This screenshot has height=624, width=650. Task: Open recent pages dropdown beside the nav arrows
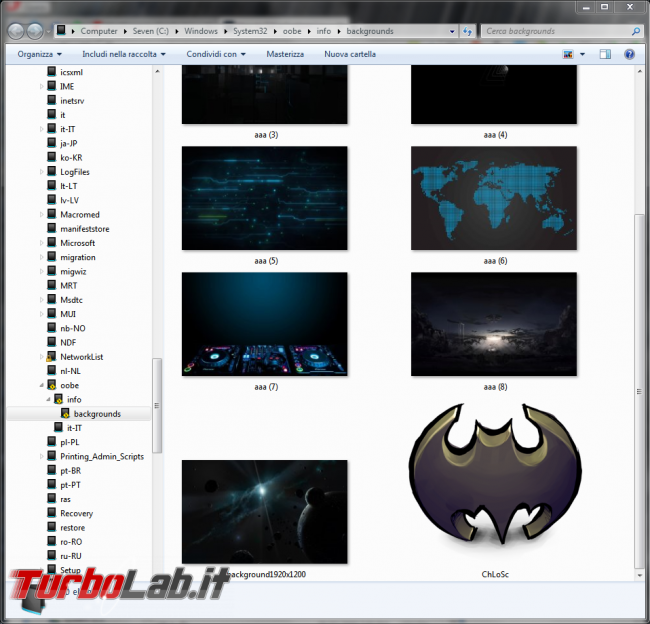click(49, 32)
